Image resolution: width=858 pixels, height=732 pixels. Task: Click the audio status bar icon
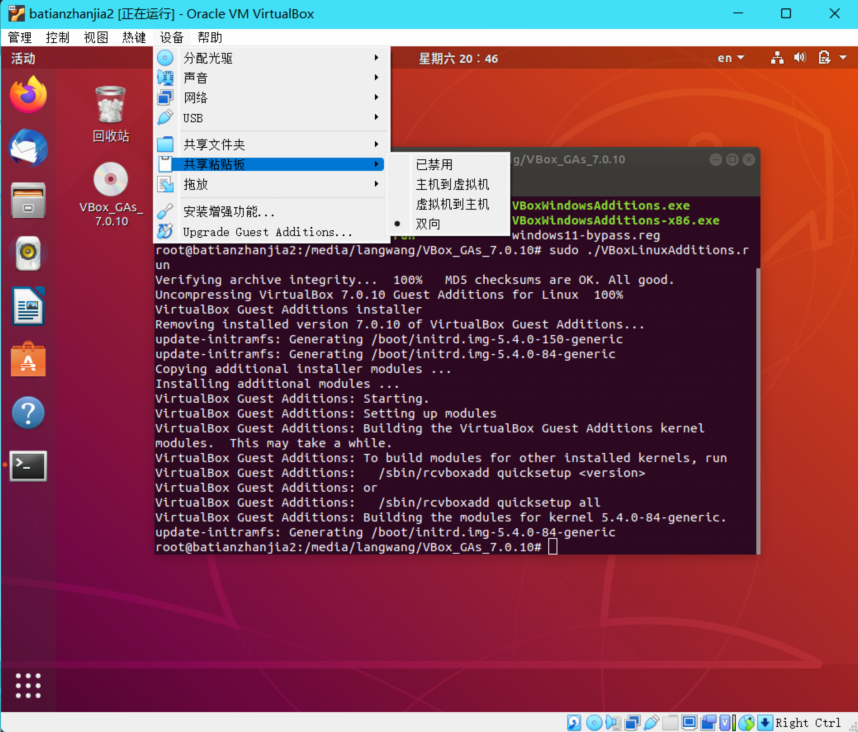point(613,723)
